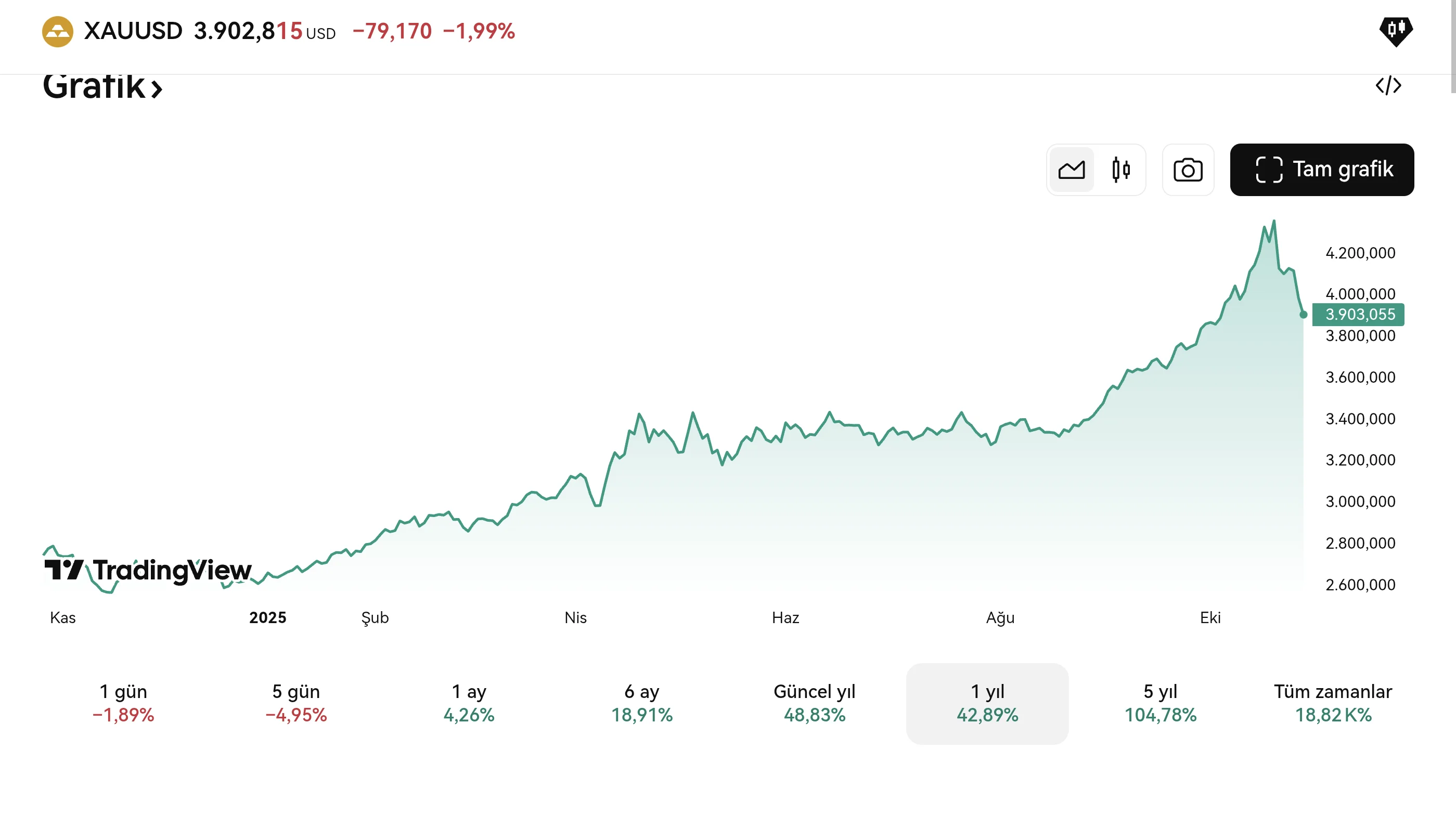Select the 1 yıl time range

pyautogui.click(x=987, y=703)
